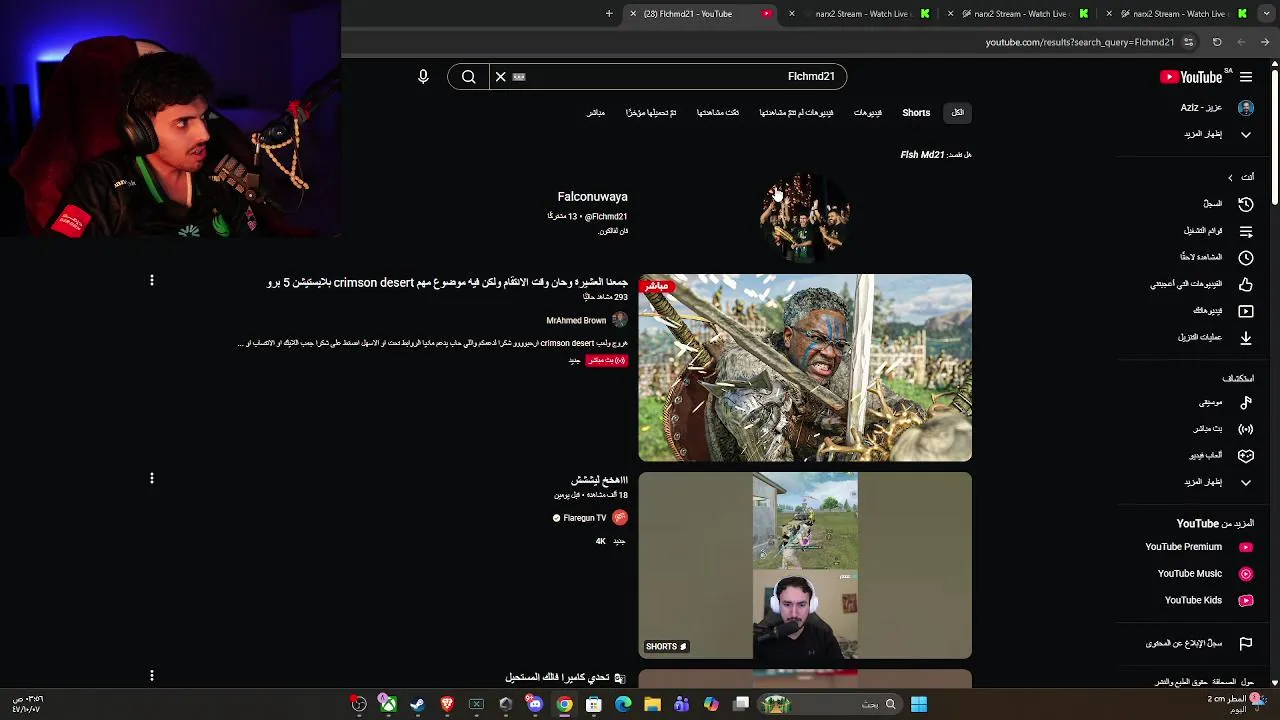Open Flaregun TV channel link

pos(585,518)
